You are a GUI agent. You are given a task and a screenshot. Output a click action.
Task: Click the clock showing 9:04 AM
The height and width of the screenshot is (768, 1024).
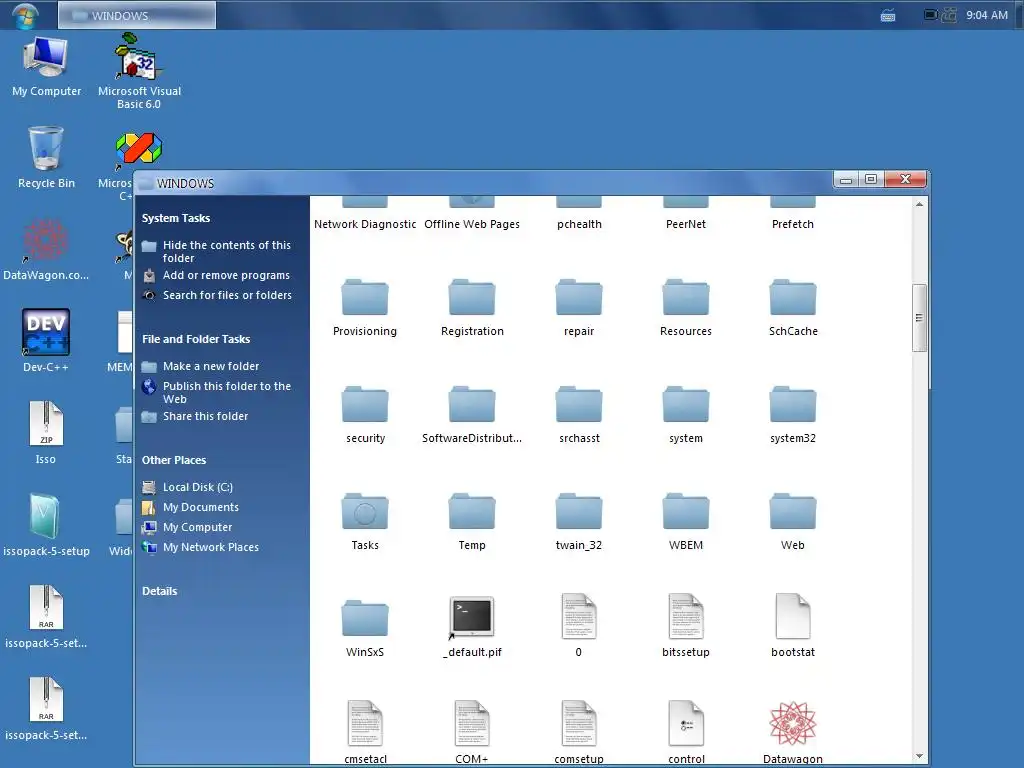point(987,15)
